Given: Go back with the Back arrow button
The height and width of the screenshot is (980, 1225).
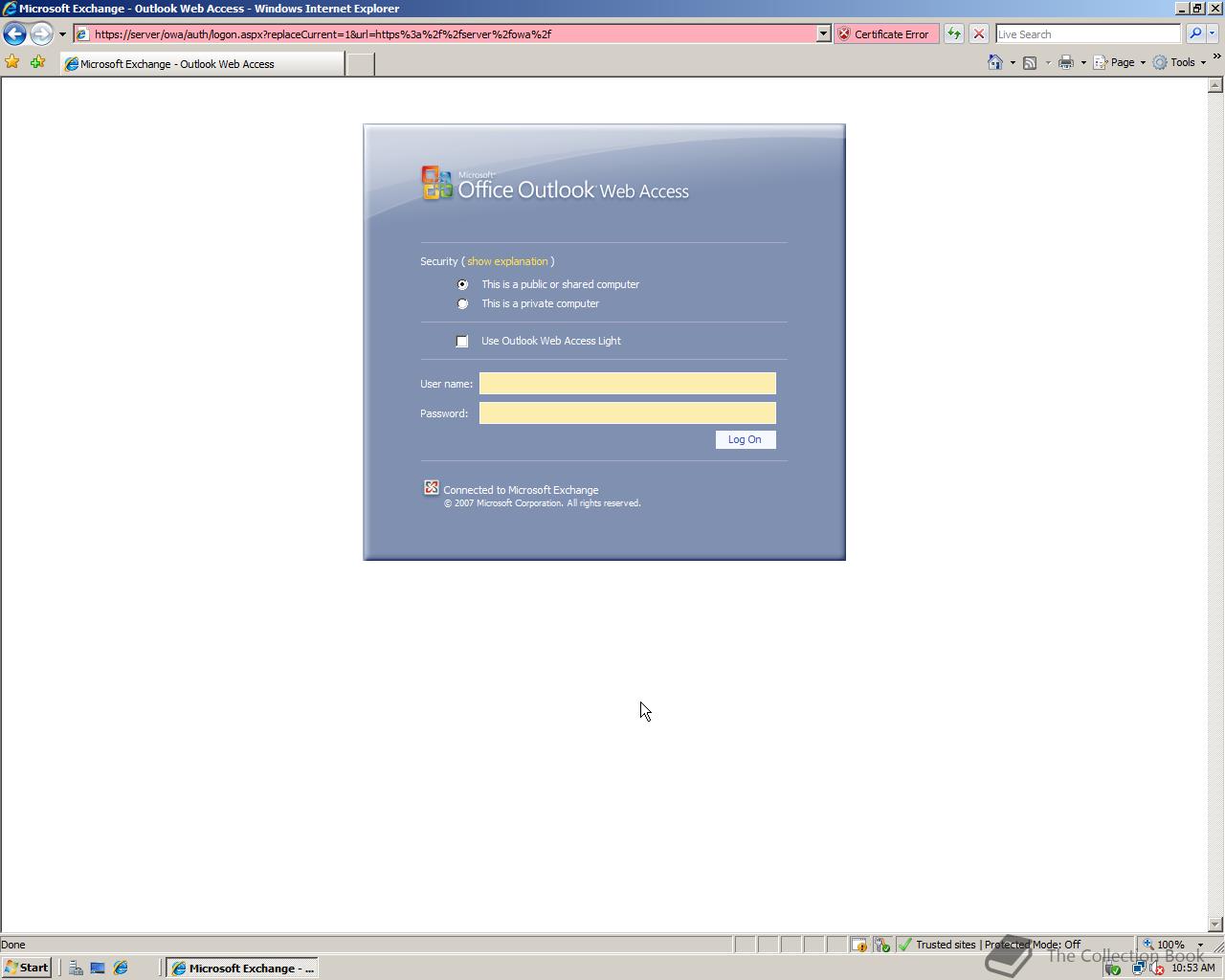Looking at the screenshot, I should [14, 33].
